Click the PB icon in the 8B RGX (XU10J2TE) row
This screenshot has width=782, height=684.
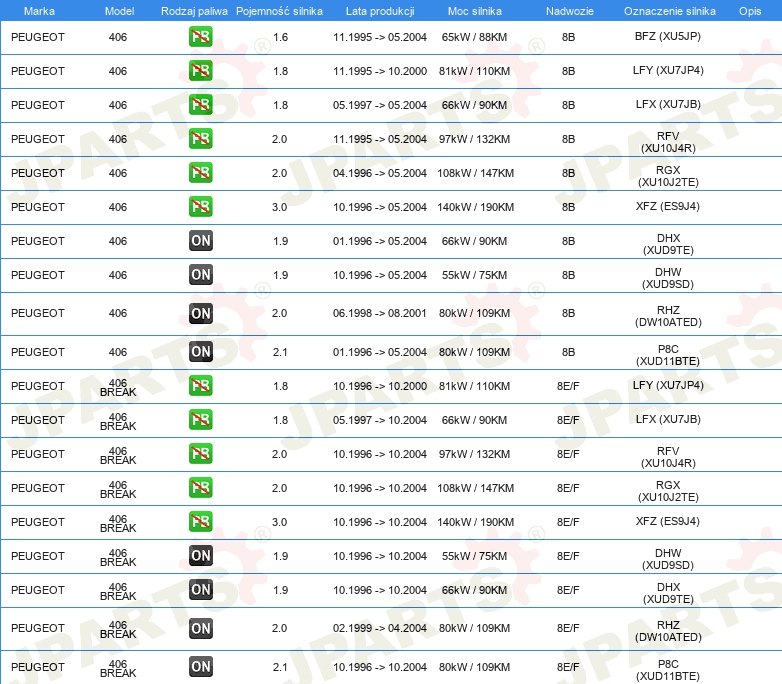[200, 173]
